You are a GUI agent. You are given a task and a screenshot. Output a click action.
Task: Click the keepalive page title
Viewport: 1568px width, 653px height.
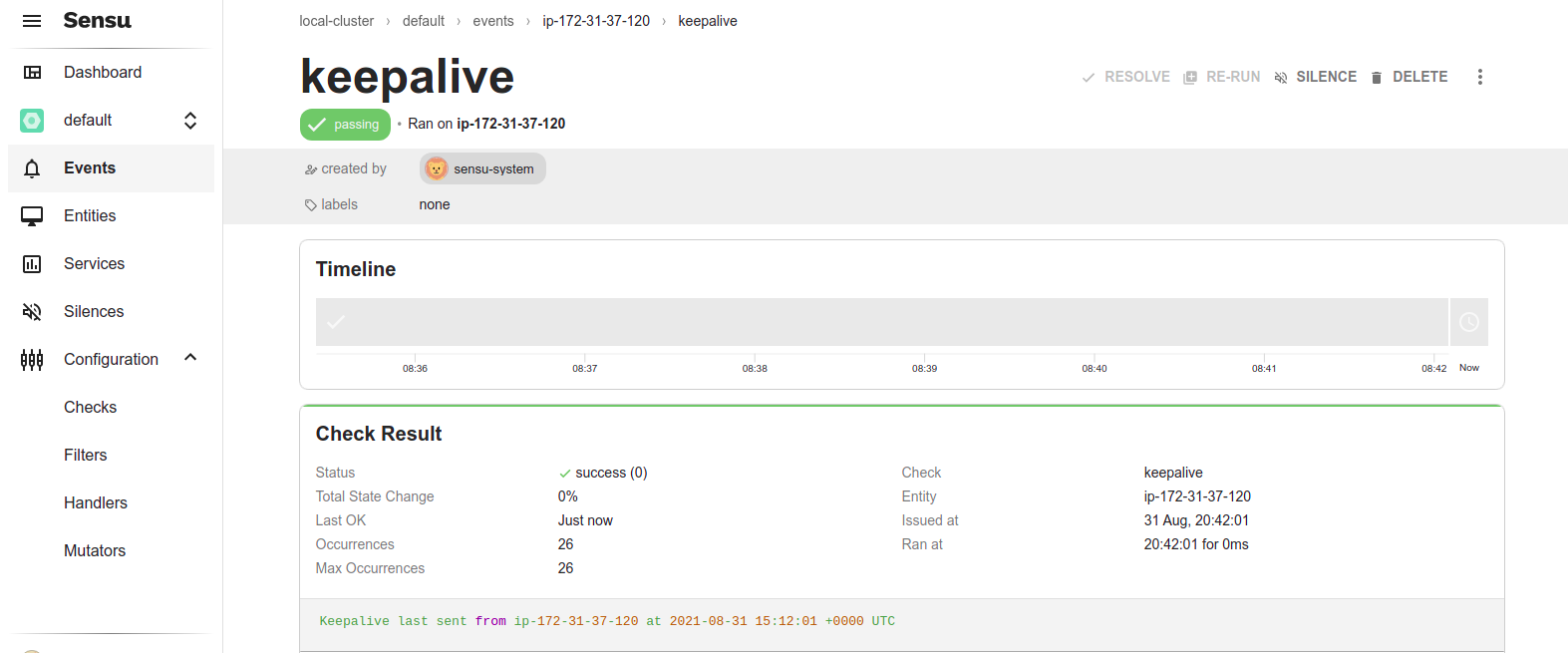(407, 77)
